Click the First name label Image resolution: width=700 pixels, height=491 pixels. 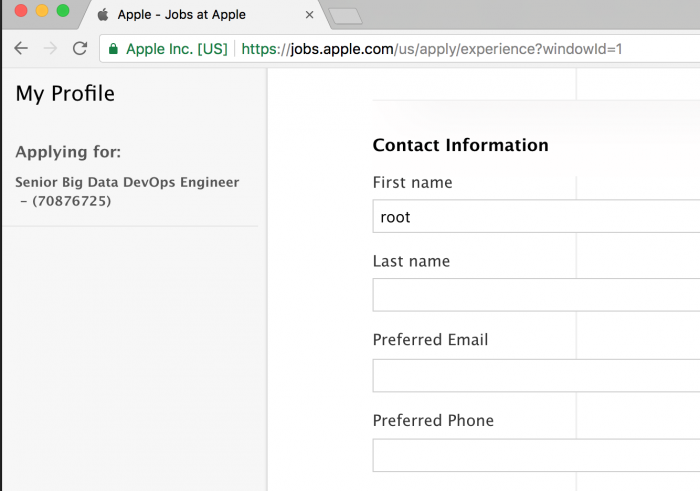click(412, 183)
